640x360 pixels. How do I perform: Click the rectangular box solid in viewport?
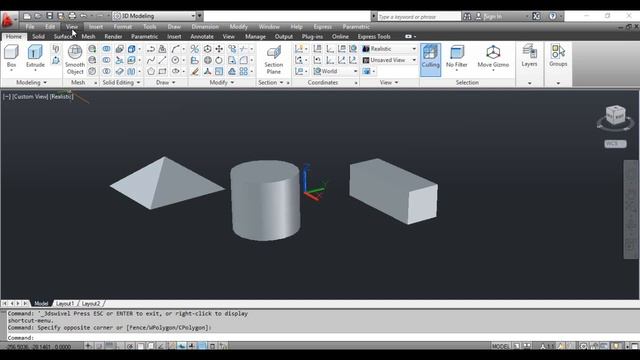pyautogui.click(x=393, y=191)
